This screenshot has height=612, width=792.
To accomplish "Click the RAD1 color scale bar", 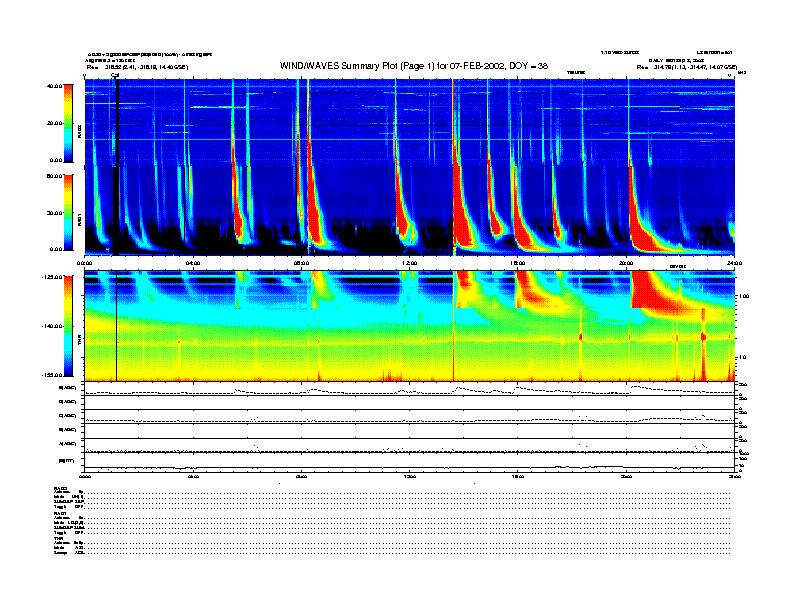I will [68, 212].
